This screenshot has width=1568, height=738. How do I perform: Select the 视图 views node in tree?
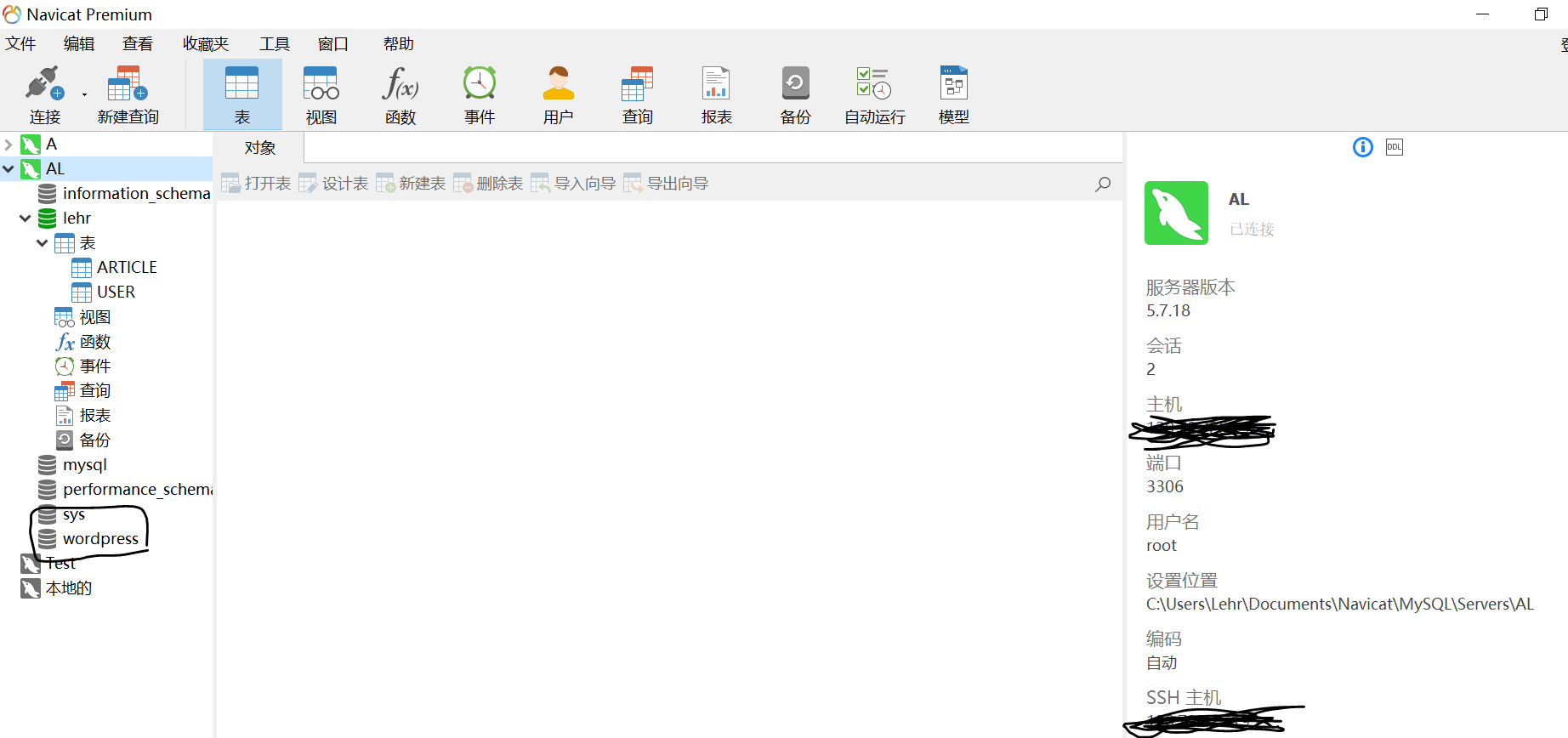(94, 317)
